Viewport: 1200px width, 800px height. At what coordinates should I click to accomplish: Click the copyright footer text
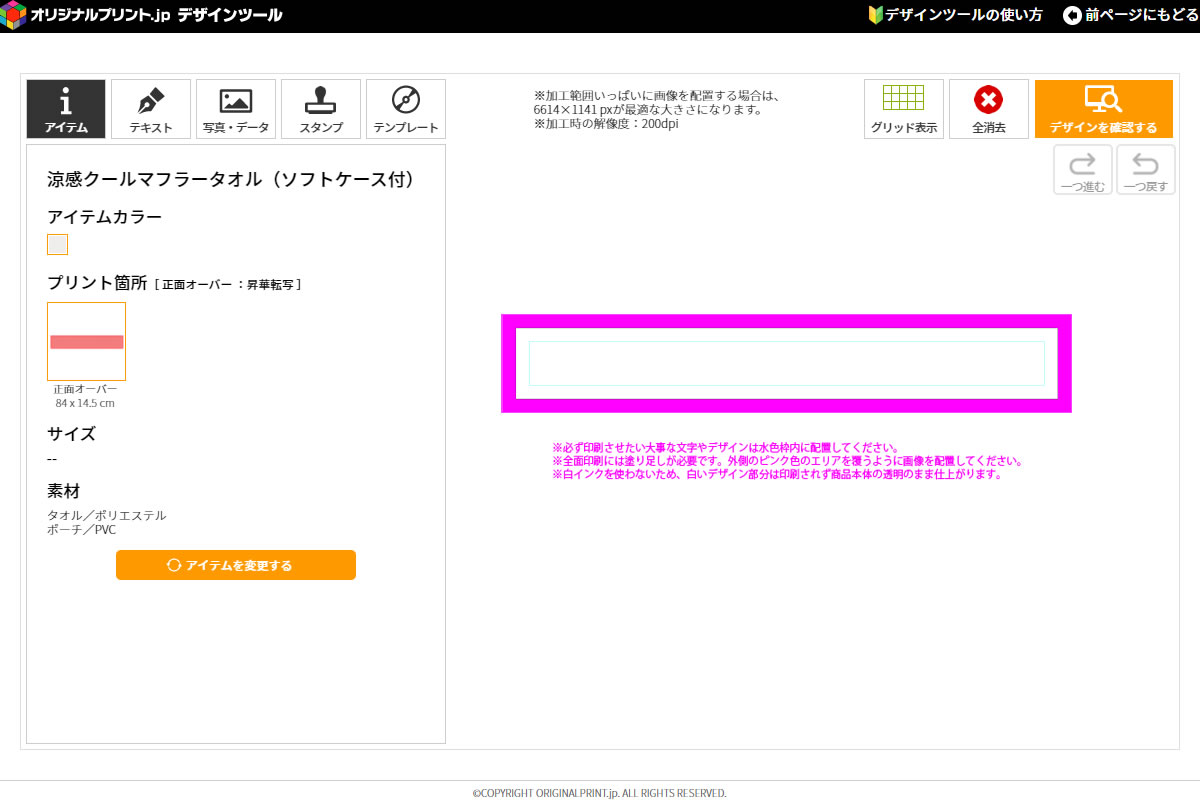click(x=600, y=793)
